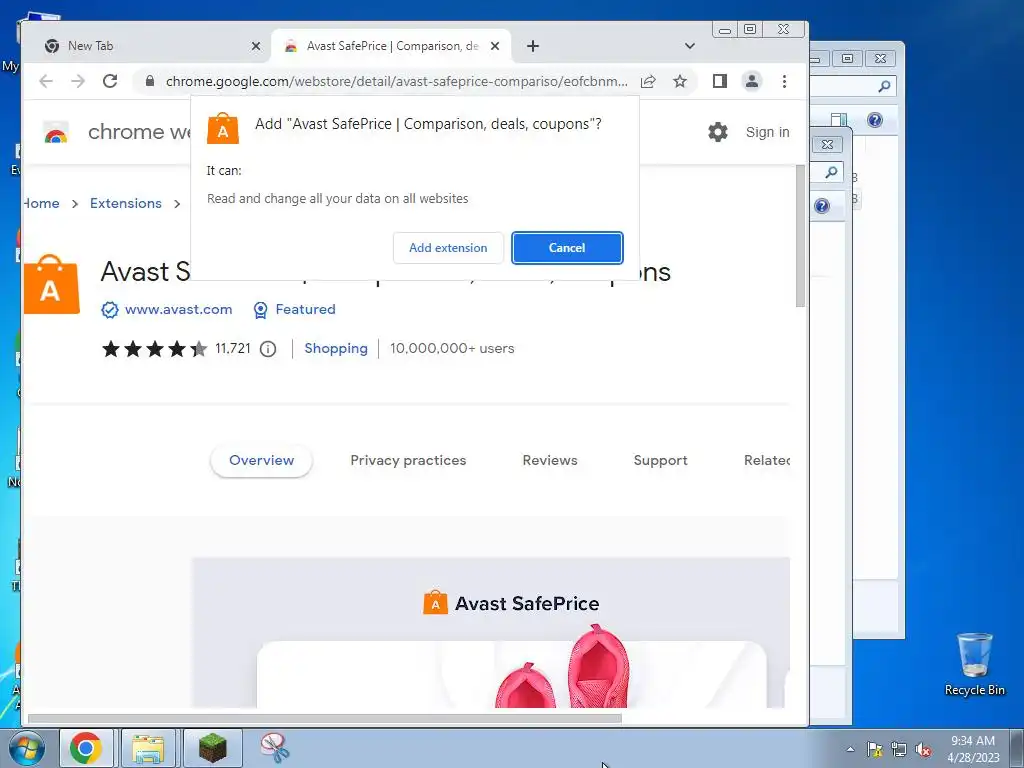Open the Related tab

pos(767,460)
